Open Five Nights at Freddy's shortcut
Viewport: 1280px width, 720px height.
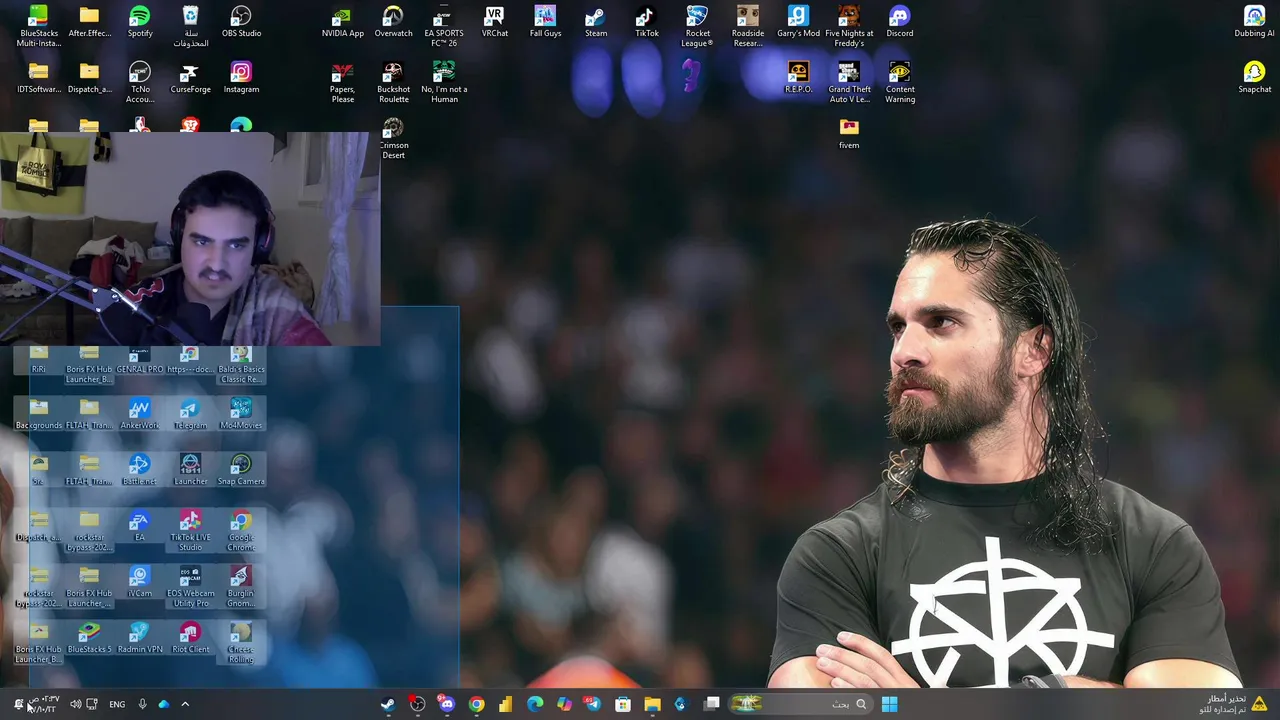point(849,26)
